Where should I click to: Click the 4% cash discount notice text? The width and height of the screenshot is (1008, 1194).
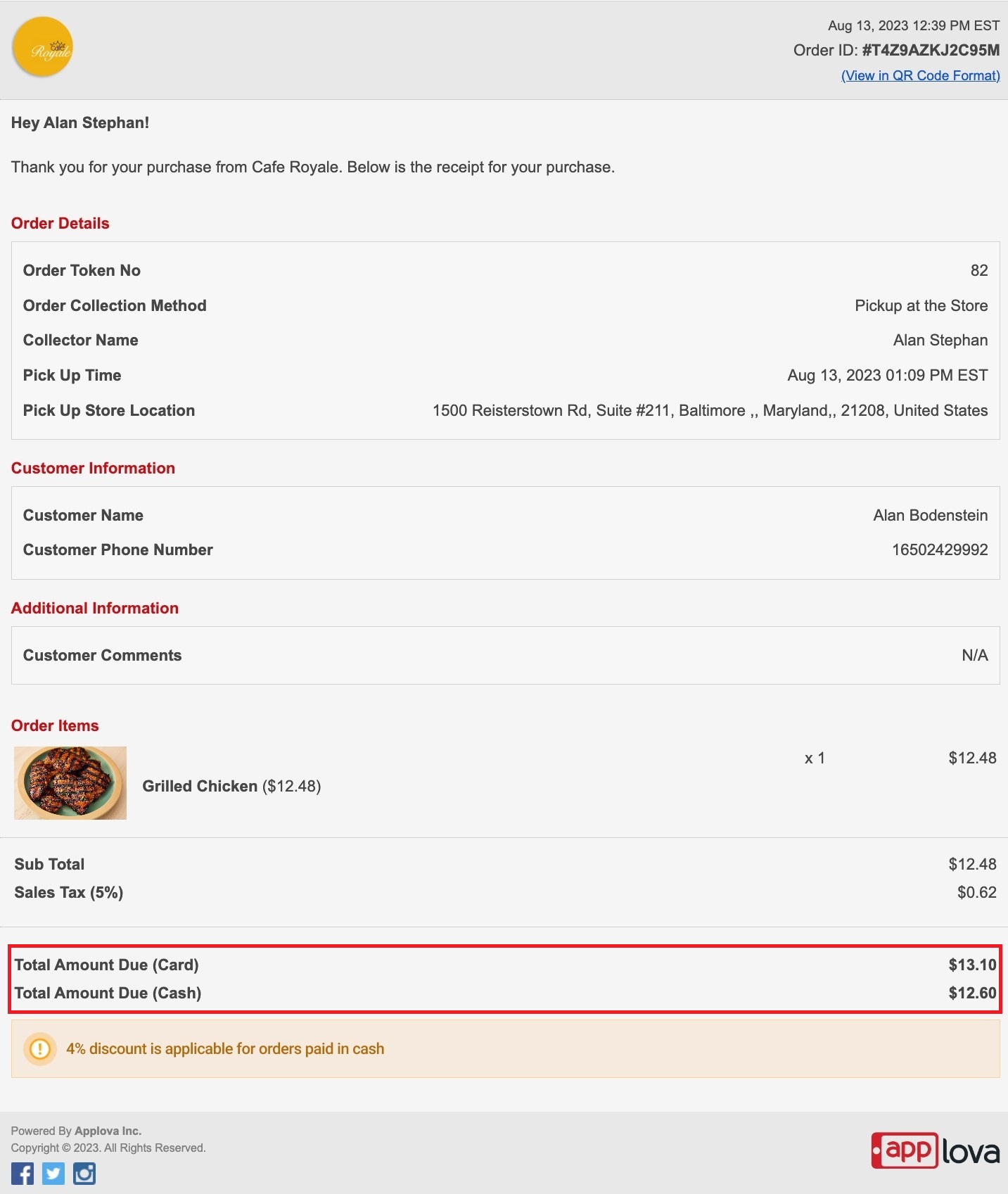pos(225,1048)
